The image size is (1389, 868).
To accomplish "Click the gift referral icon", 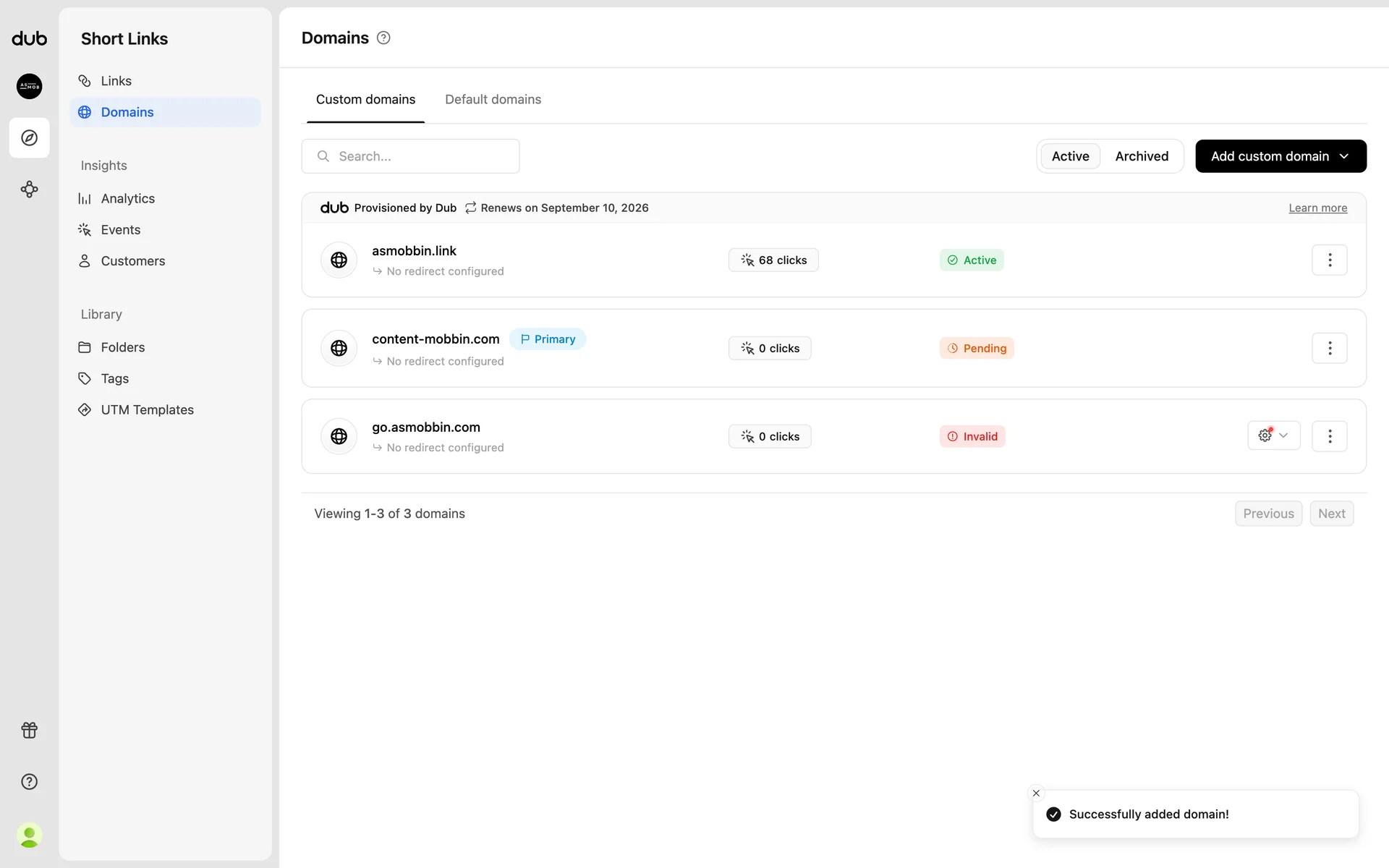I will coord(29,730).
